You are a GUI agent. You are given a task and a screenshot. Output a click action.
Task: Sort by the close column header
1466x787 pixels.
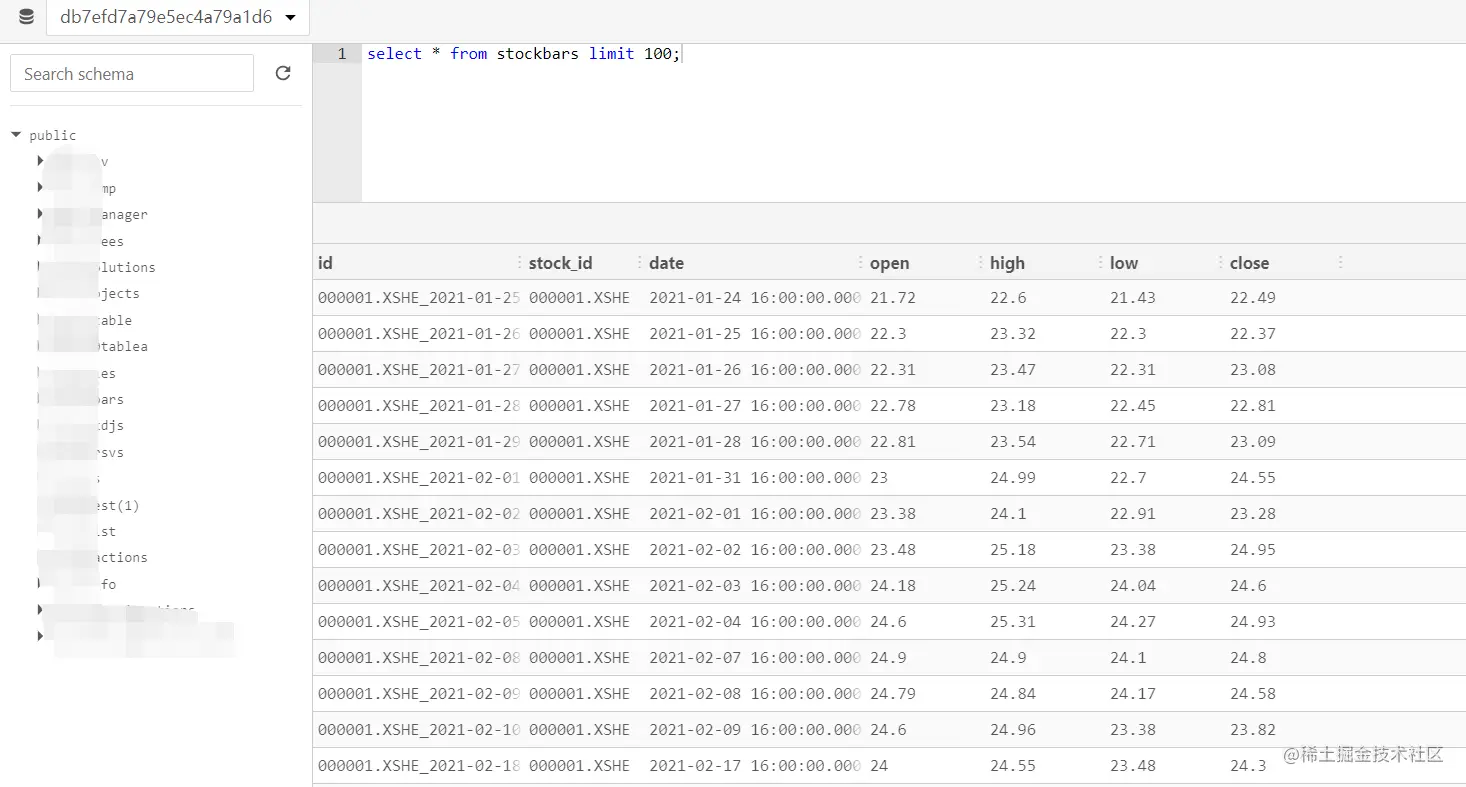pyautogui.click(x=1249, y=263)
